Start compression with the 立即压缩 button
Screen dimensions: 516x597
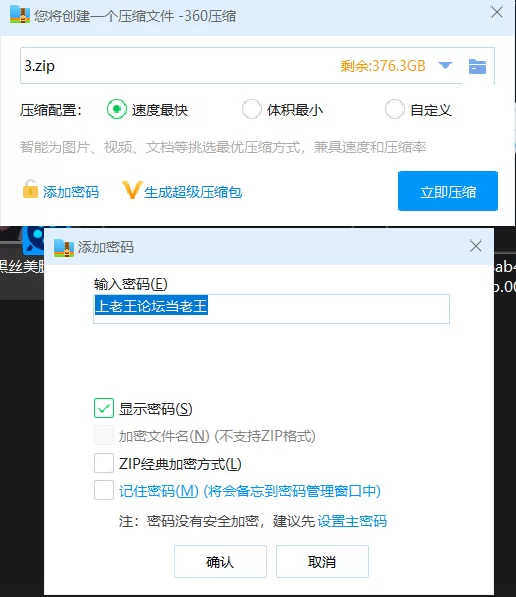448,191
